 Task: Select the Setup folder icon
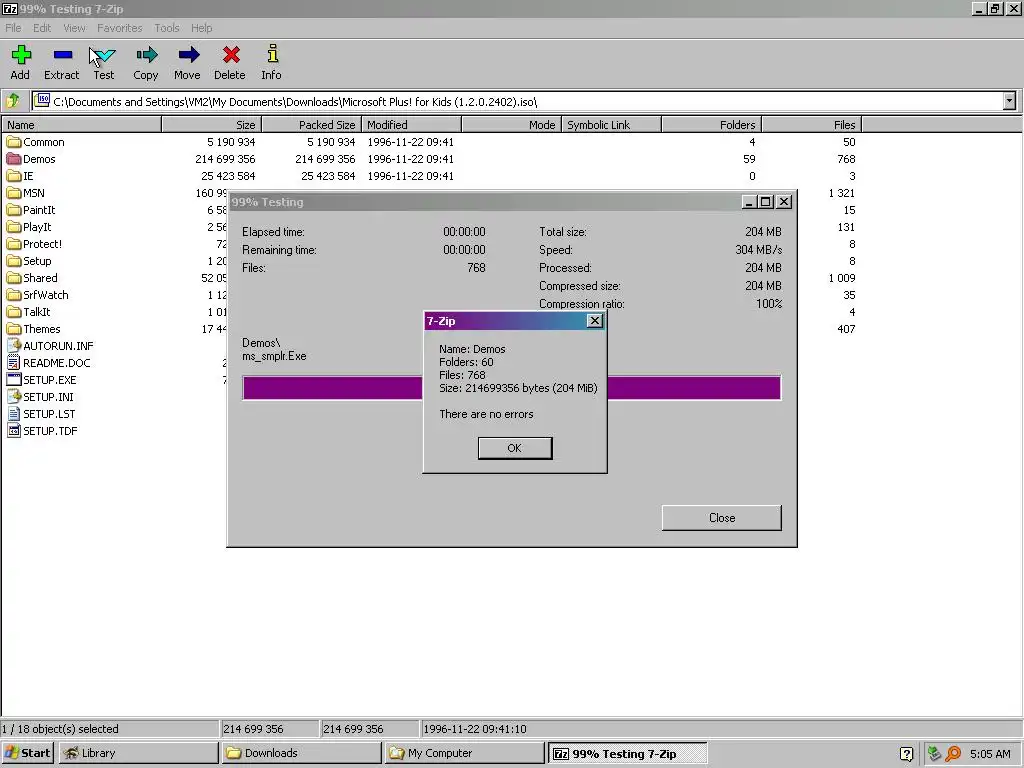pos(14,261)
